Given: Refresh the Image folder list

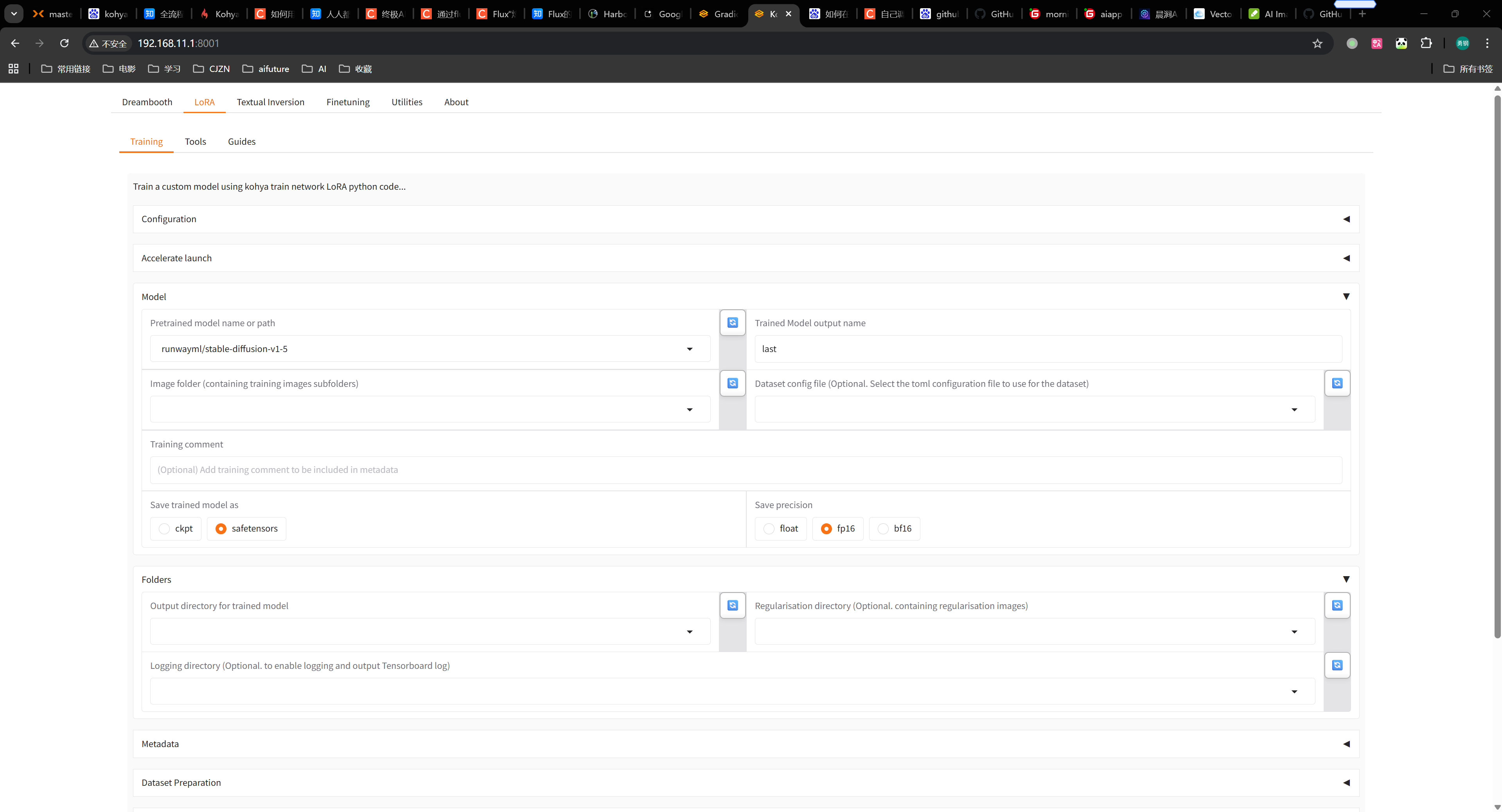Looking at the screenshot, I should 732,383.
